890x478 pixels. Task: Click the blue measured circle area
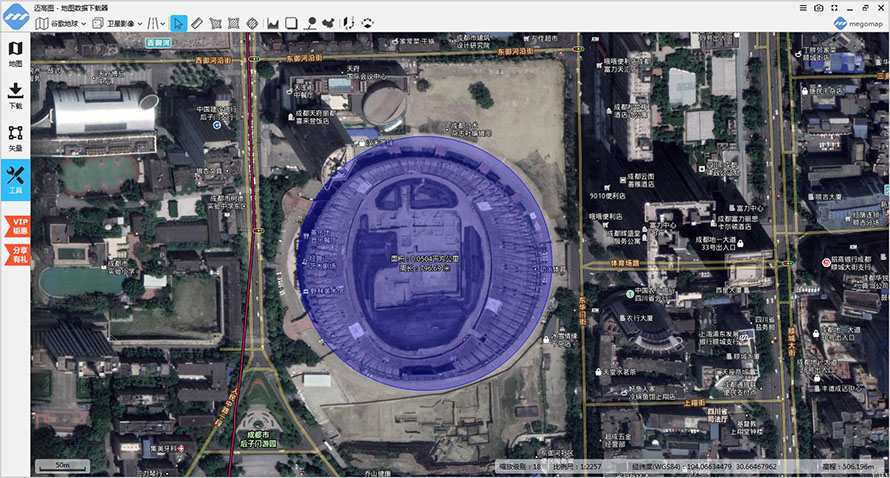tap(425, 262)
